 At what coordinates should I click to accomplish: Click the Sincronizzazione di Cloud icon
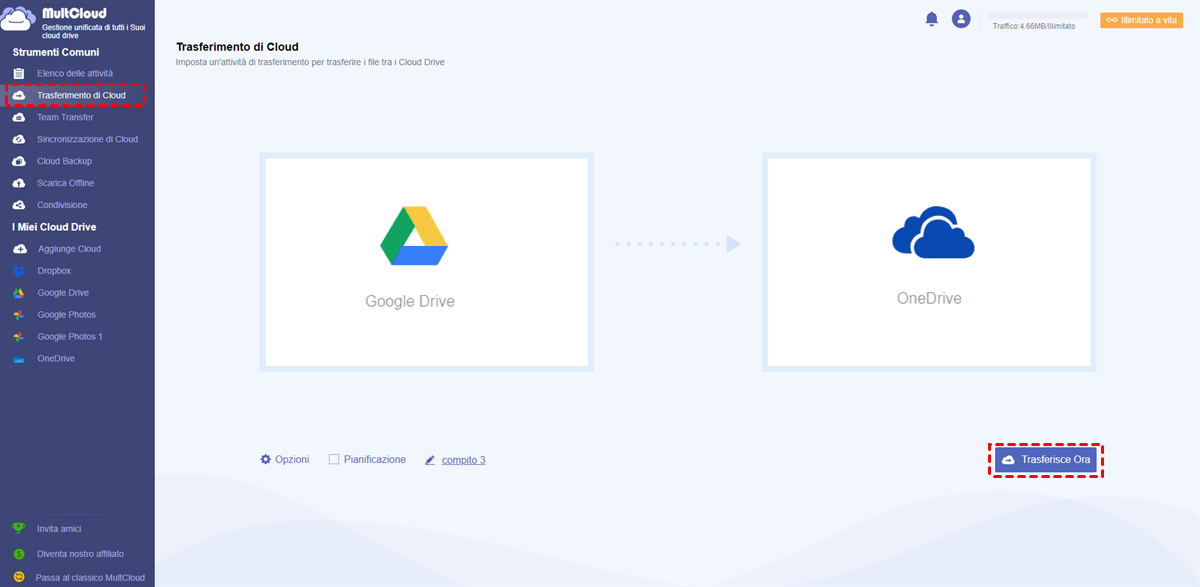18,139
